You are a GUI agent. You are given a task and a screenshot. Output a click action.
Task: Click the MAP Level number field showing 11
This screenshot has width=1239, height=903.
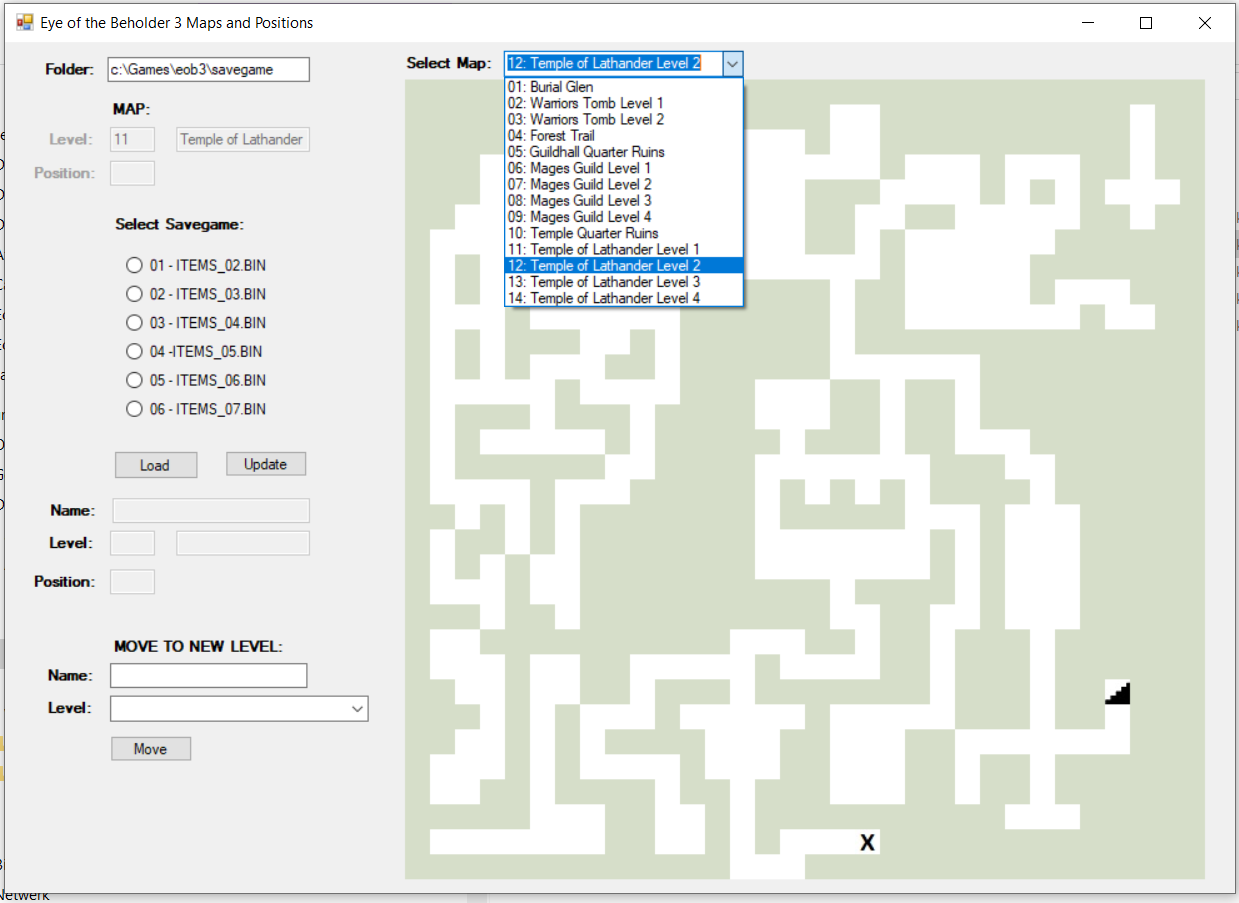(132, 139)
